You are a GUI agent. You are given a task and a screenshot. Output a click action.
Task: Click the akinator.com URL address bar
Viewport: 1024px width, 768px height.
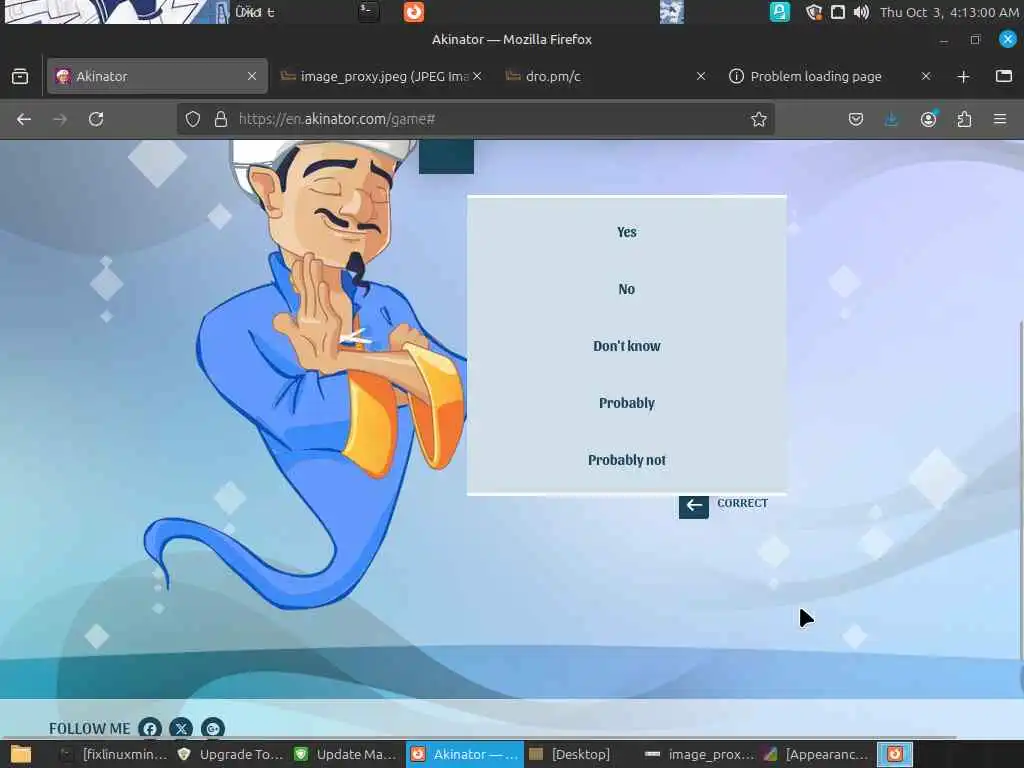[x=475, y=119]
